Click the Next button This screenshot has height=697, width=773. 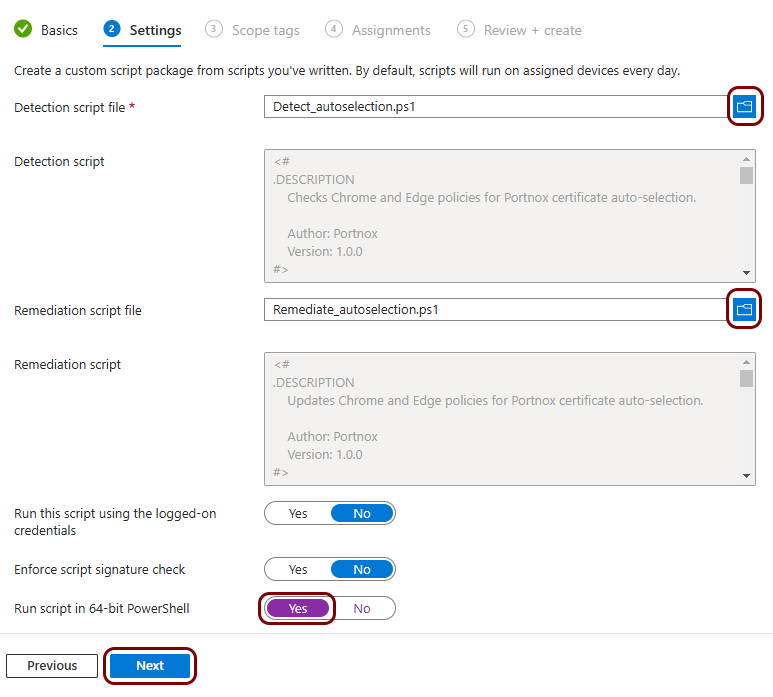(150, 666)
